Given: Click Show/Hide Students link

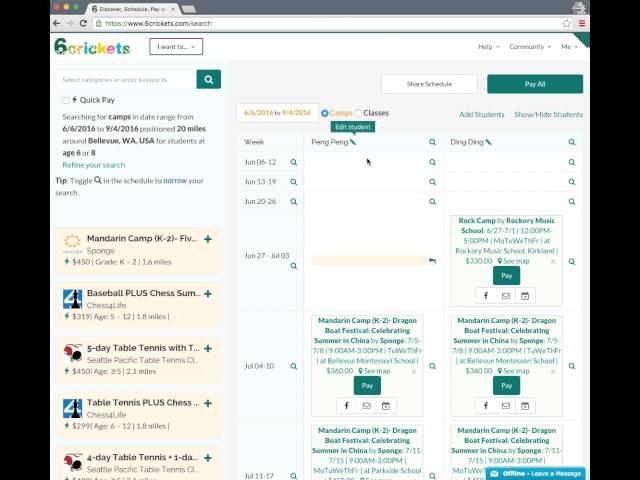Looking at the screenshot, I should point(549,115).
